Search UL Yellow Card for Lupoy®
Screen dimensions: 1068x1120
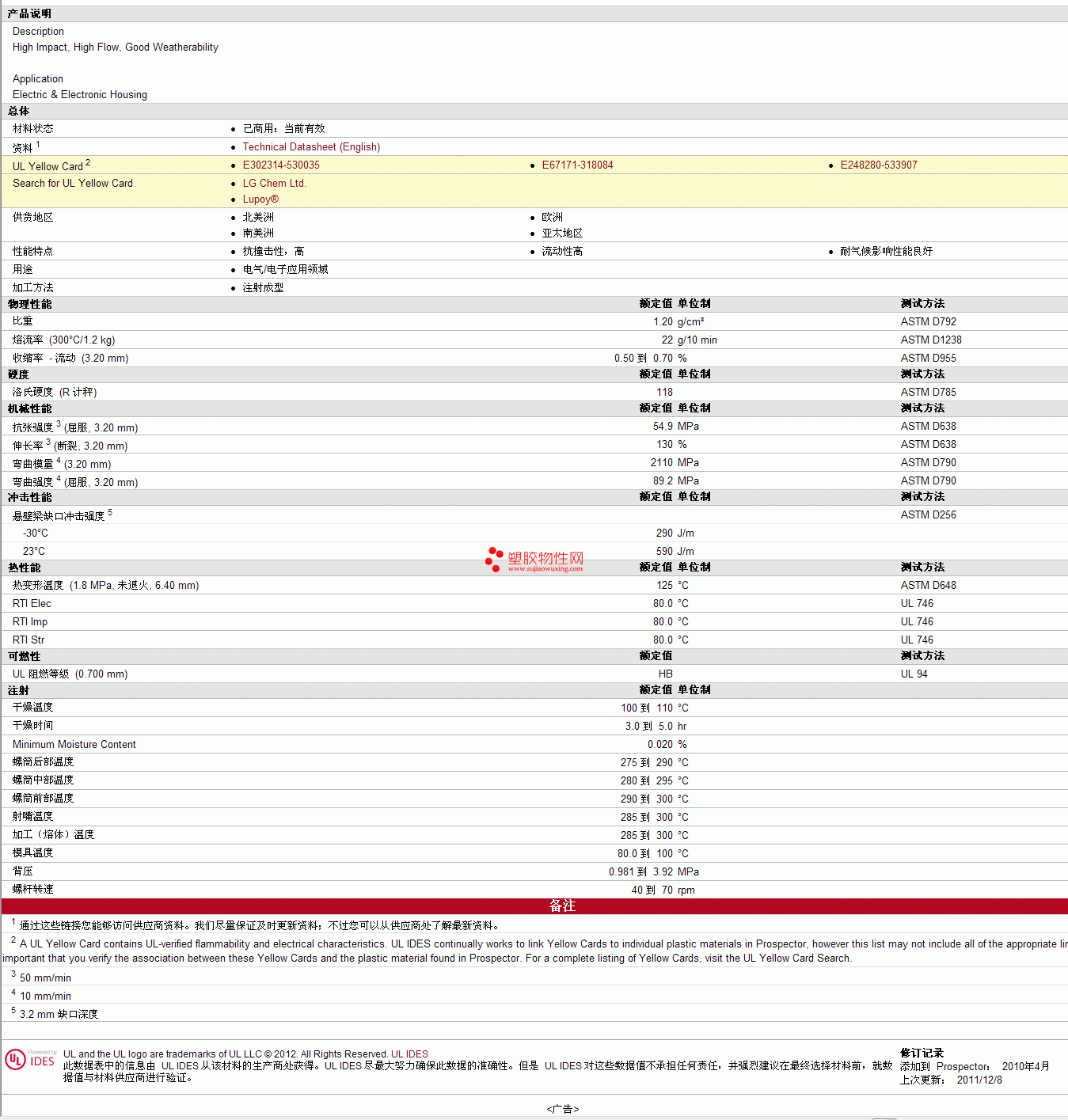coord(260,199)
